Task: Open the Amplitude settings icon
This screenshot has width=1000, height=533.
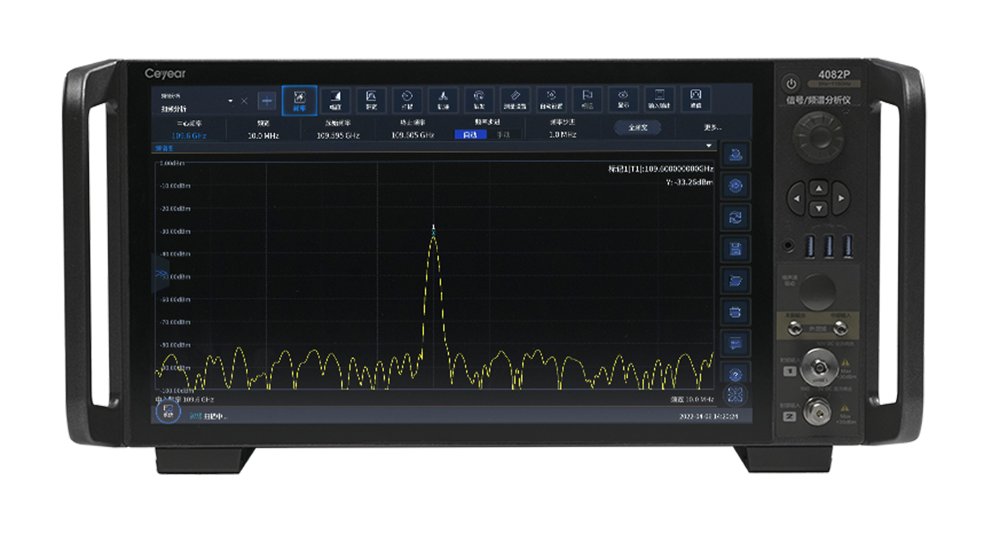Action: pyautogui.click(x=335, y=99)
